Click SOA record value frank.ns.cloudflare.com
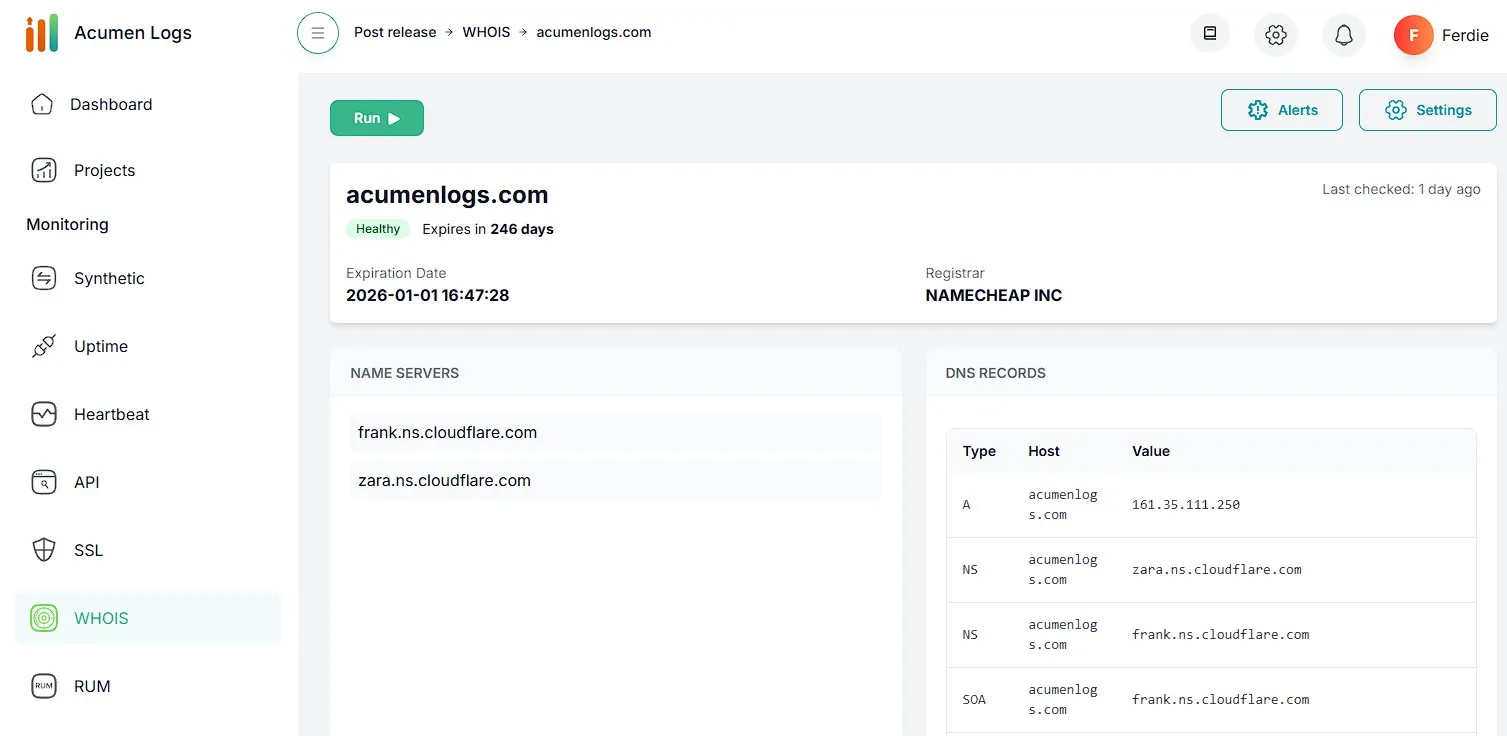Viewport: 1507px width, 736px height. coord(1221,700)
